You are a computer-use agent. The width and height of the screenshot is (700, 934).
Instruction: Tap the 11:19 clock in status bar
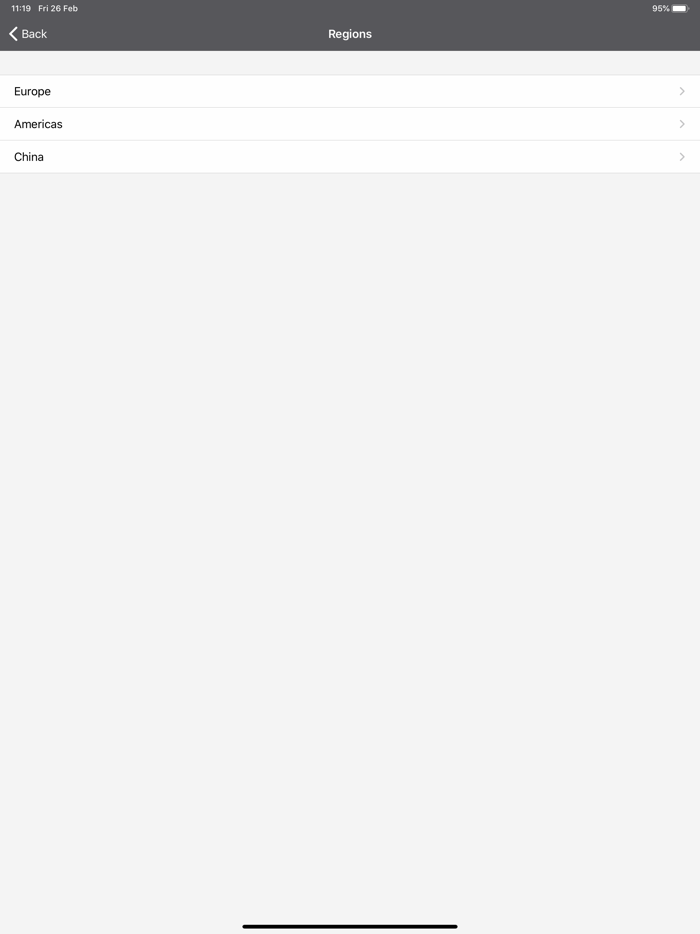click(21, 8)
